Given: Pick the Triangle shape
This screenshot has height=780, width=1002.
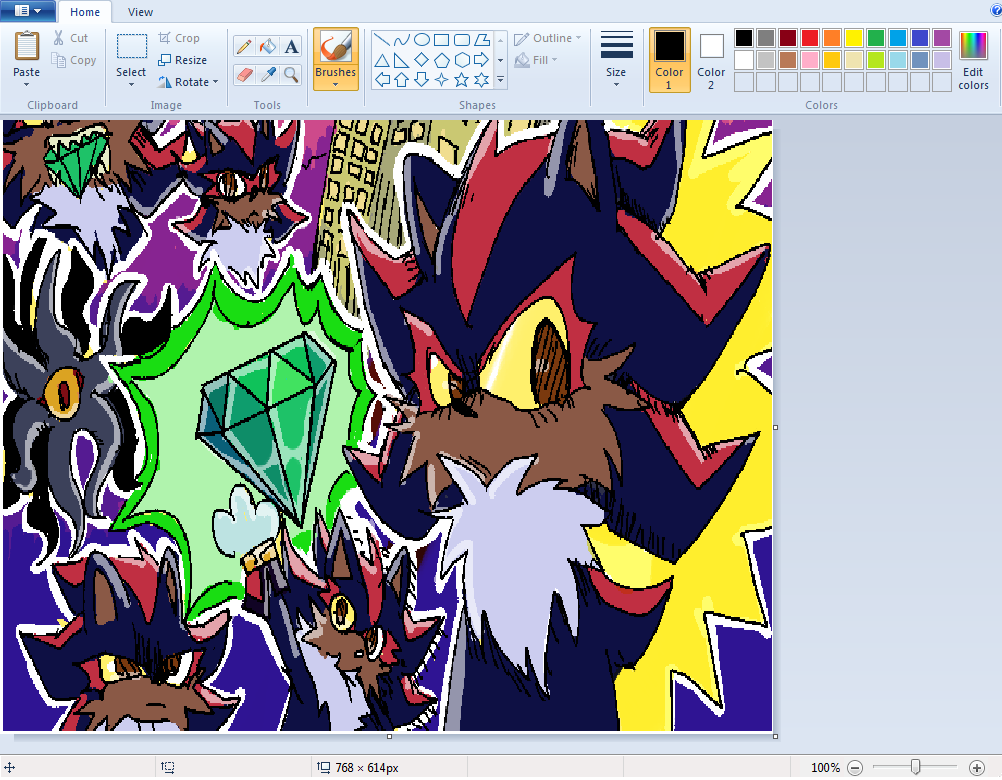Looking at the screenshot, I should click(x=382, y=61).
